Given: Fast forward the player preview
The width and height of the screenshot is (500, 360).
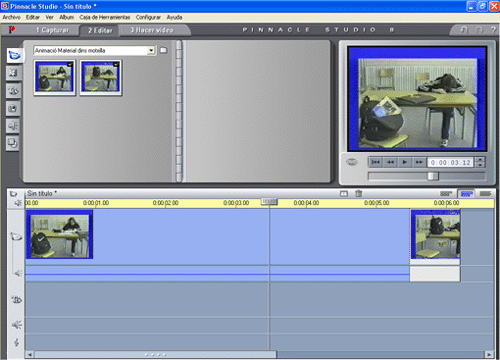Looking at the screenshot, I should tap(419, 162).
